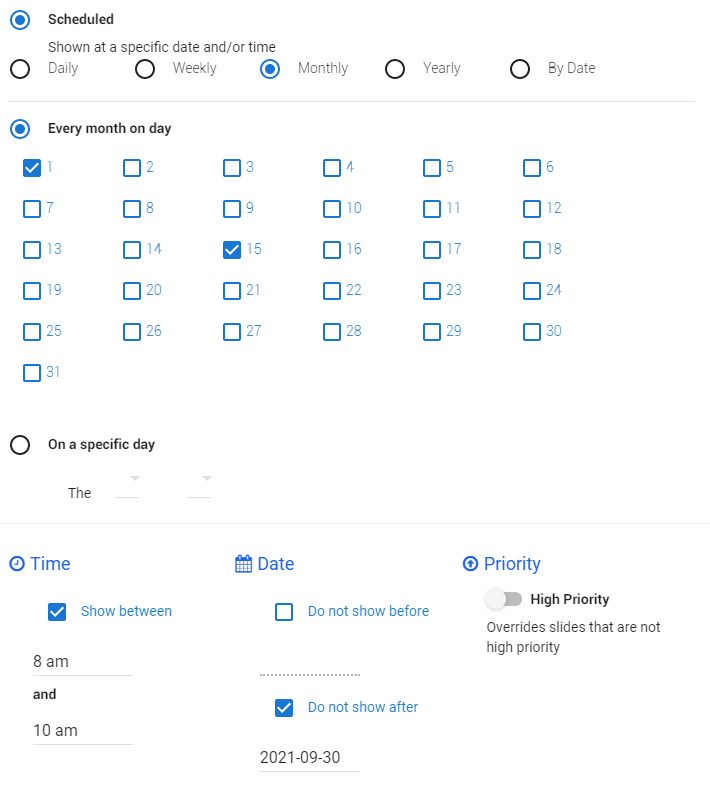Select the Weekly schedule option
Screen dimensions: 710x791
(x=145, y=68)
